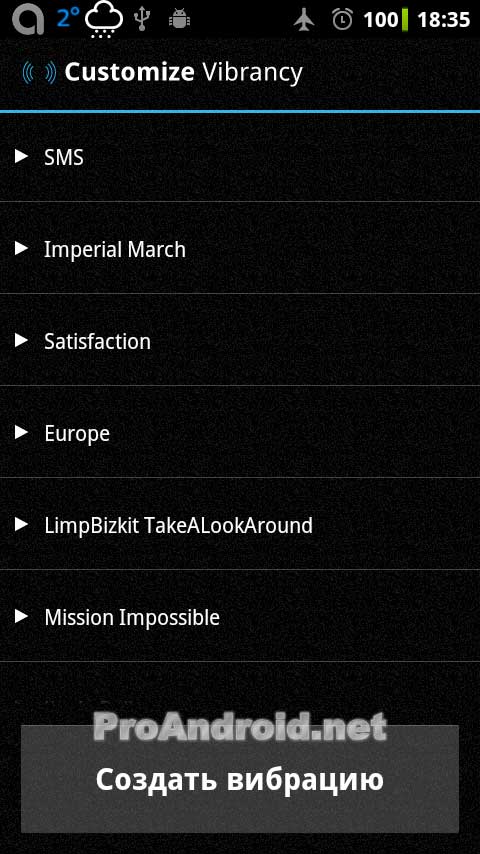Tap the 2° temperature reading
The image size is (480, 854).
68,17
